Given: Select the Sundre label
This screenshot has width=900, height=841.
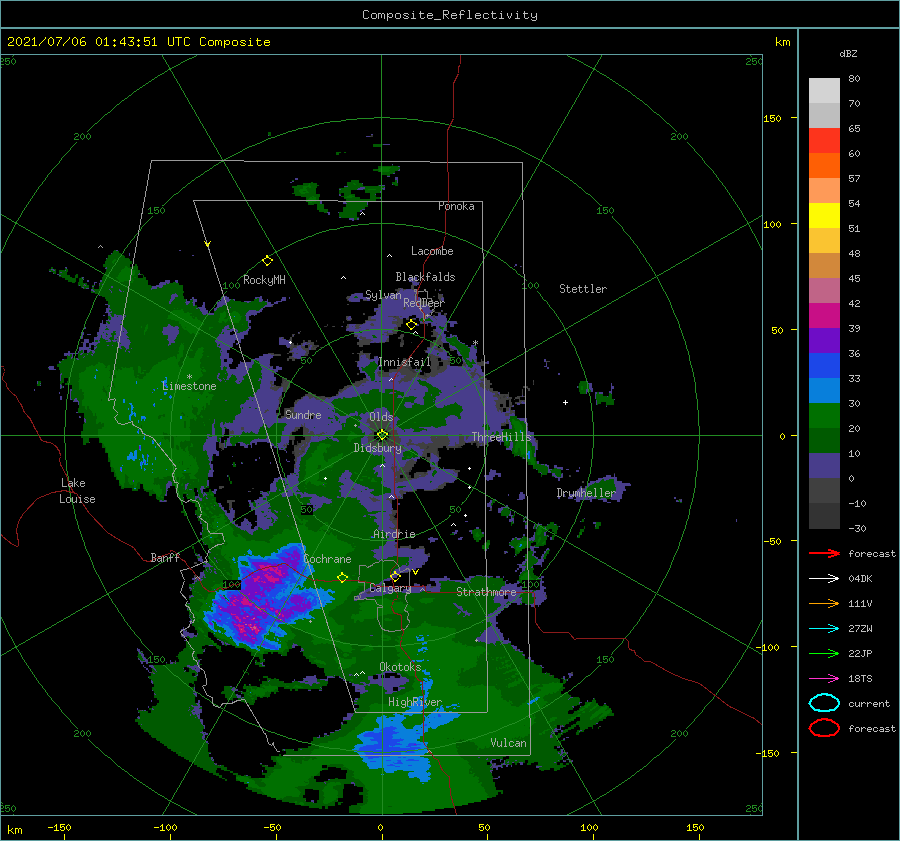Looking at the screenshot, I should click(303, 414).
